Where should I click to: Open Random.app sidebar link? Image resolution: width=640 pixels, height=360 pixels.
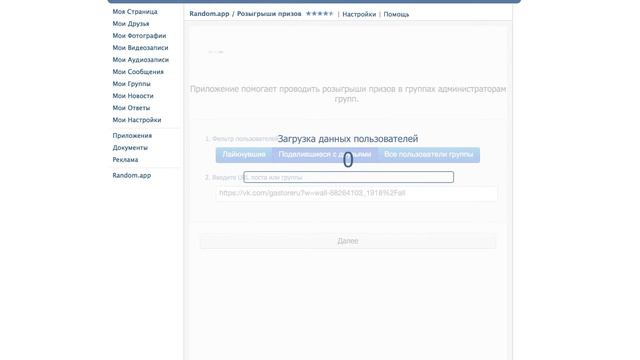pyautogui.click(x=131, y=176)
